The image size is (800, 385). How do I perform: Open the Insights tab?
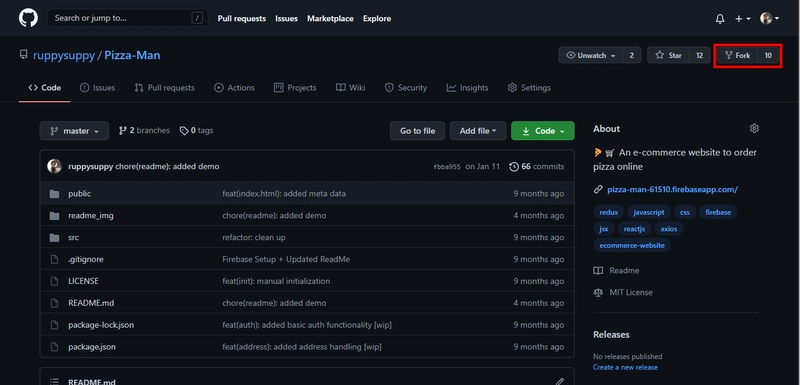coord(467,88)
